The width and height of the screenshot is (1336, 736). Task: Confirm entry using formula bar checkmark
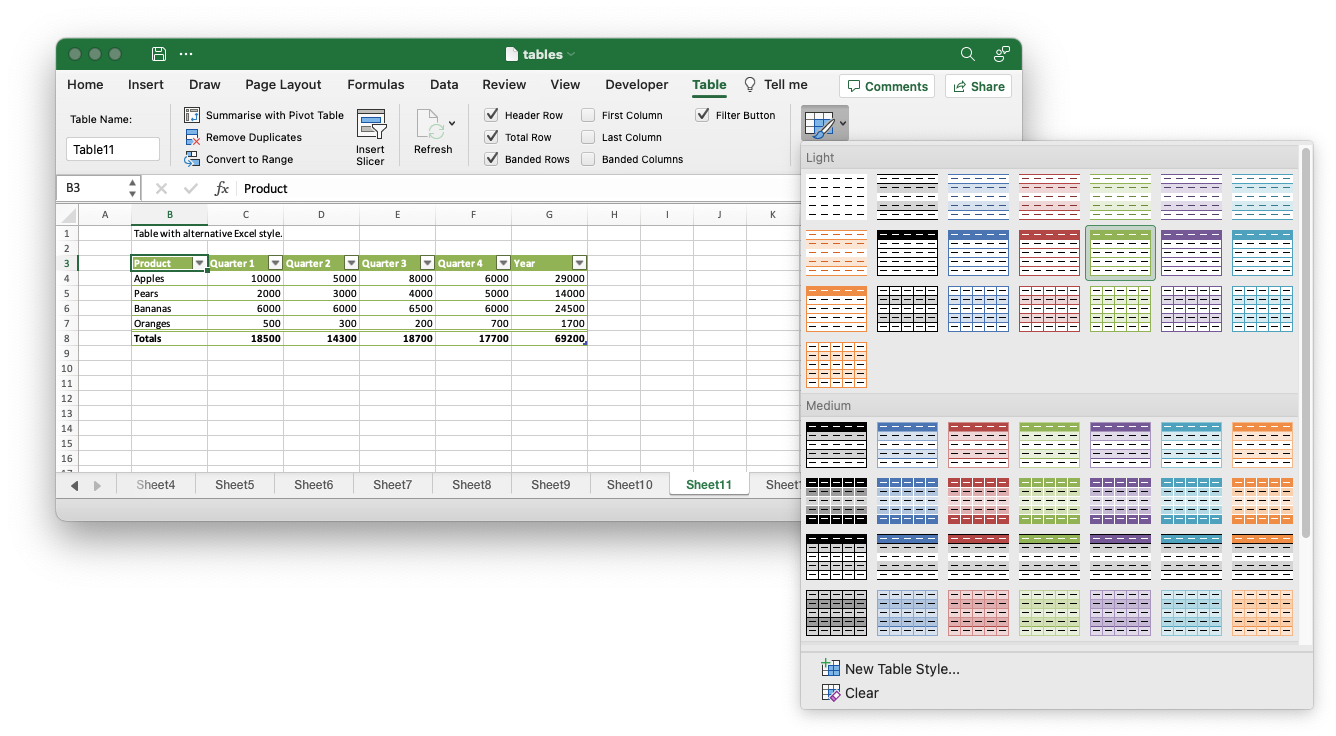[x=191, y=188]
